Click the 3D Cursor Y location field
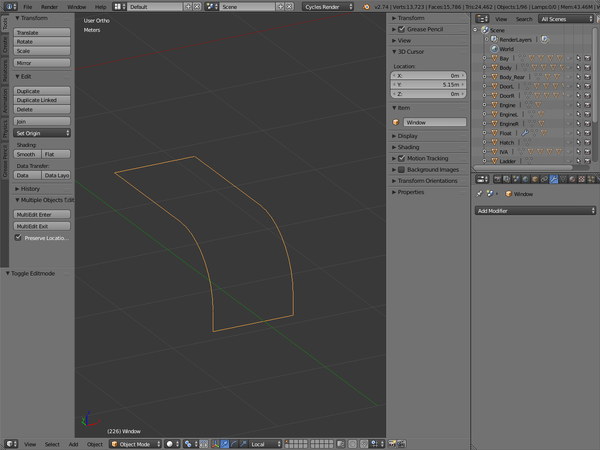 tap(429, 85)
